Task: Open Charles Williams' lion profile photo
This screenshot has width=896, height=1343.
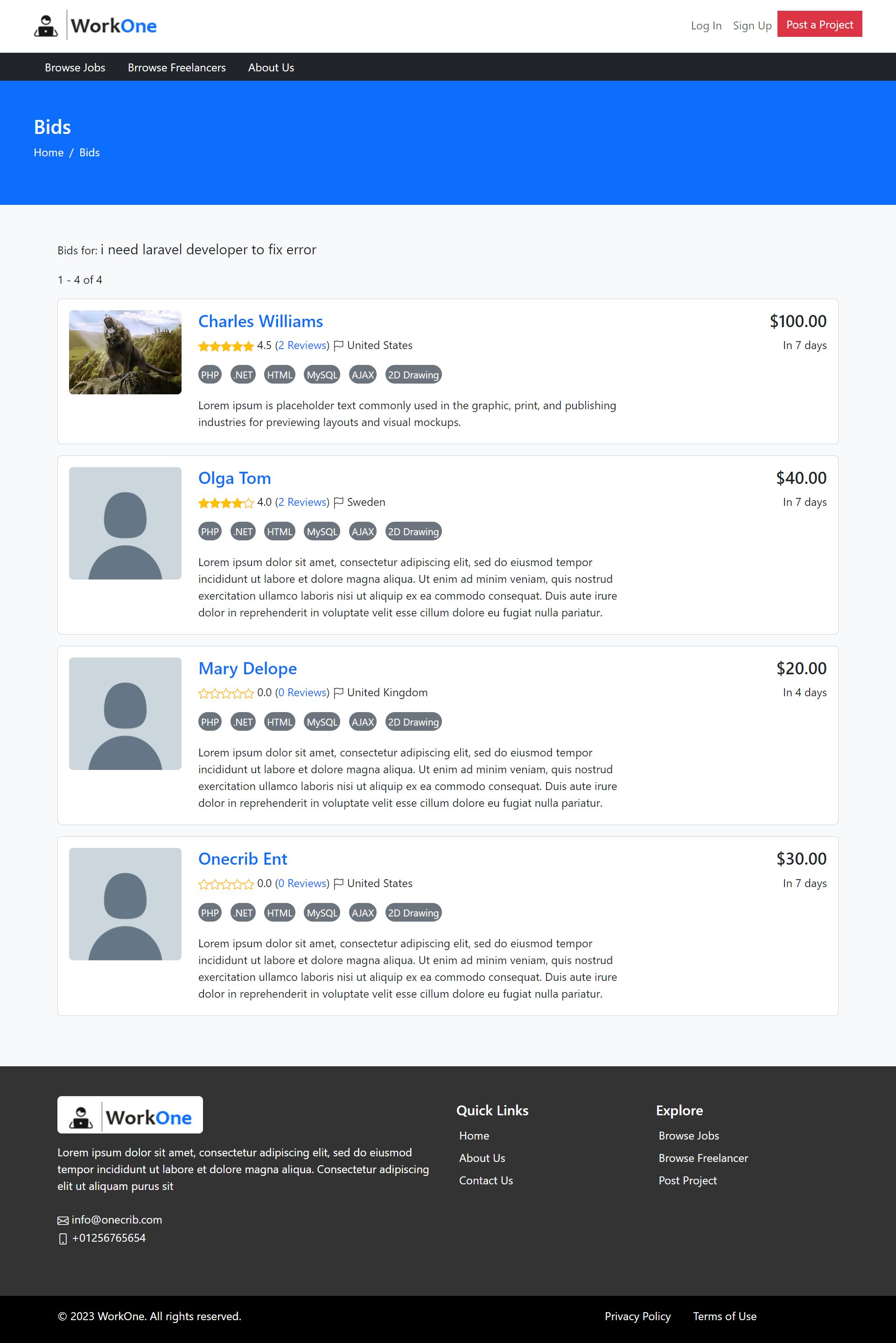Action: pyautogui.click(x=125, y=352)
